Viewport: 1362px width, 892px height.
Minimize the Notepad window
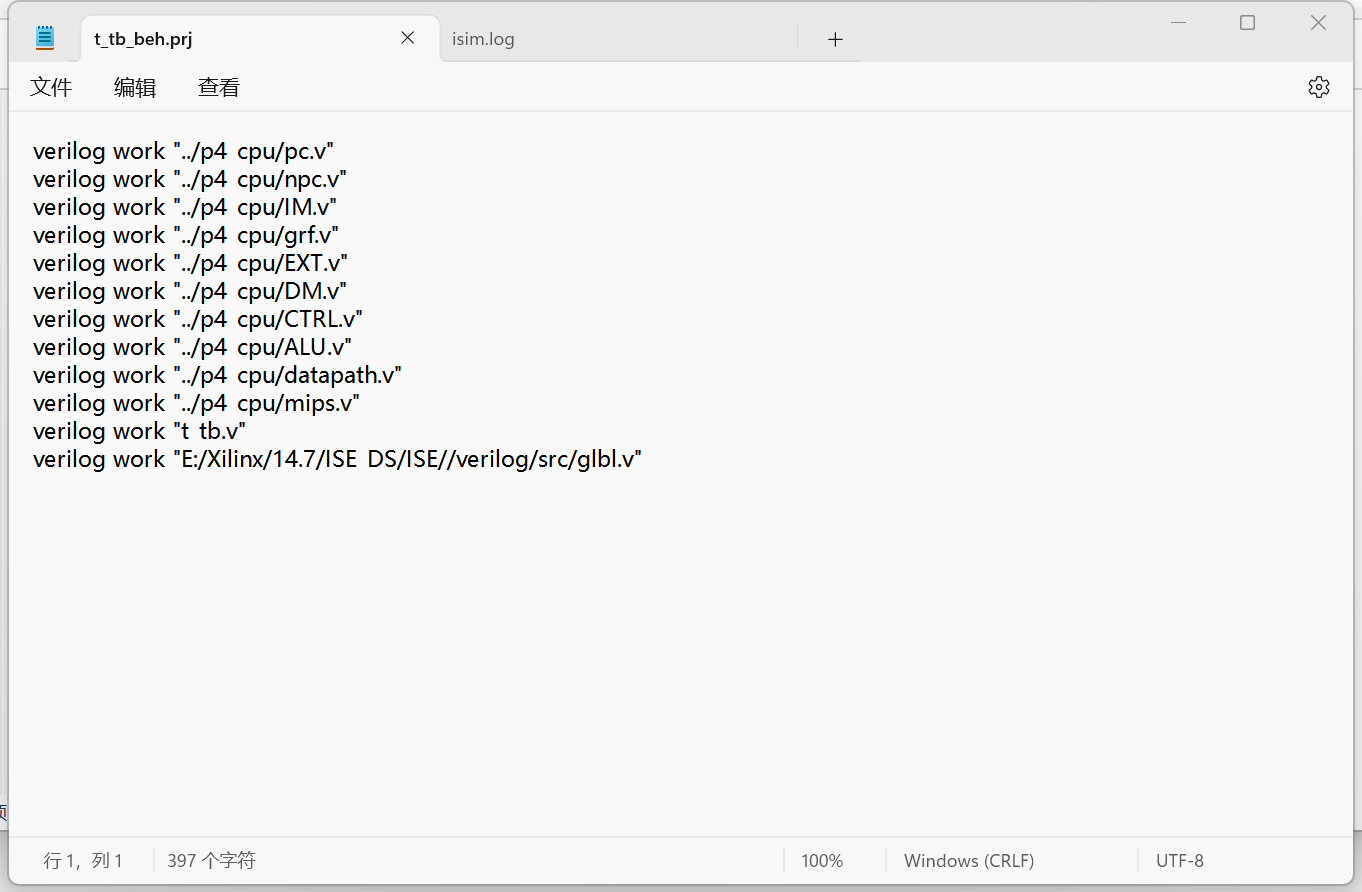[x=1178, y=22]
